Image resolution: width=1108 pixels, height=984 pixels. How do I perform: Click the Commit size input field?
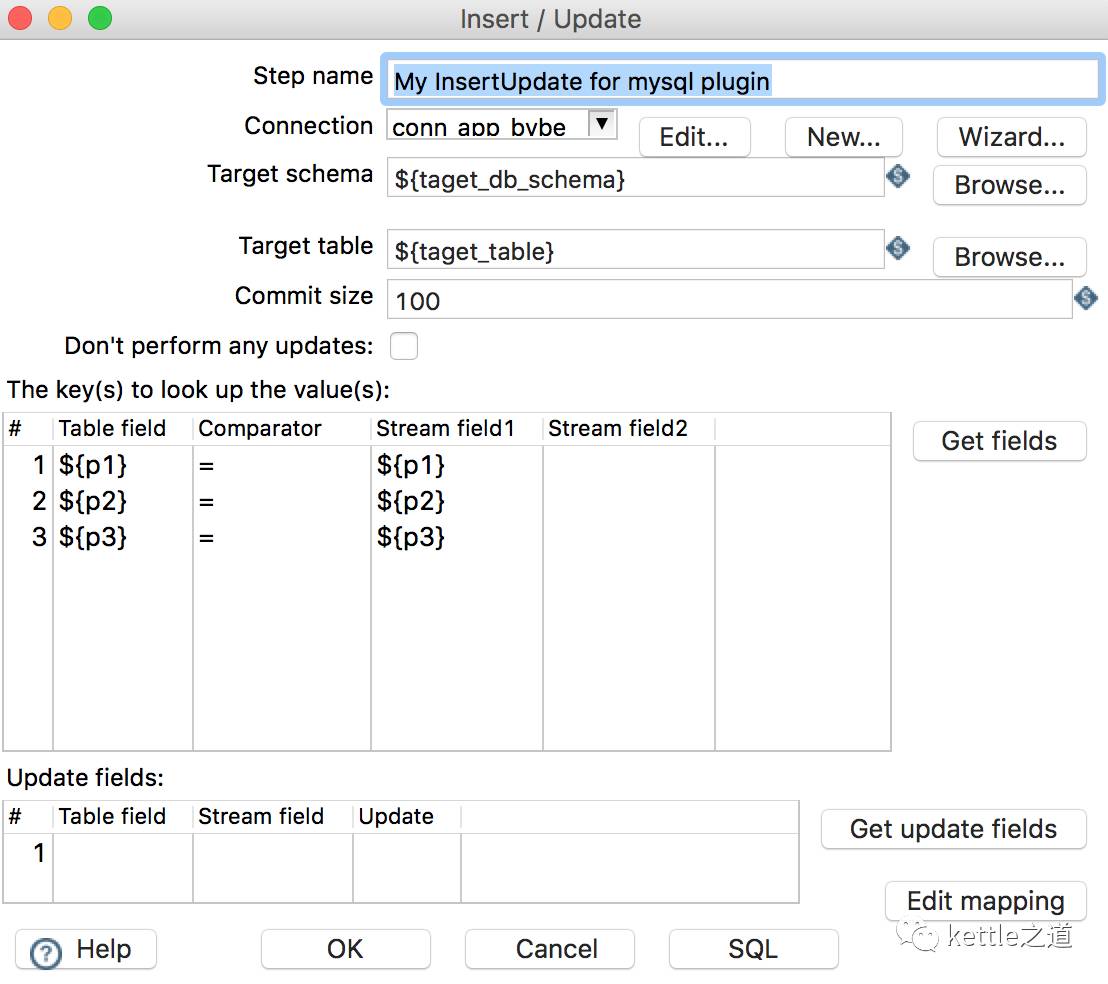(728, 300)
